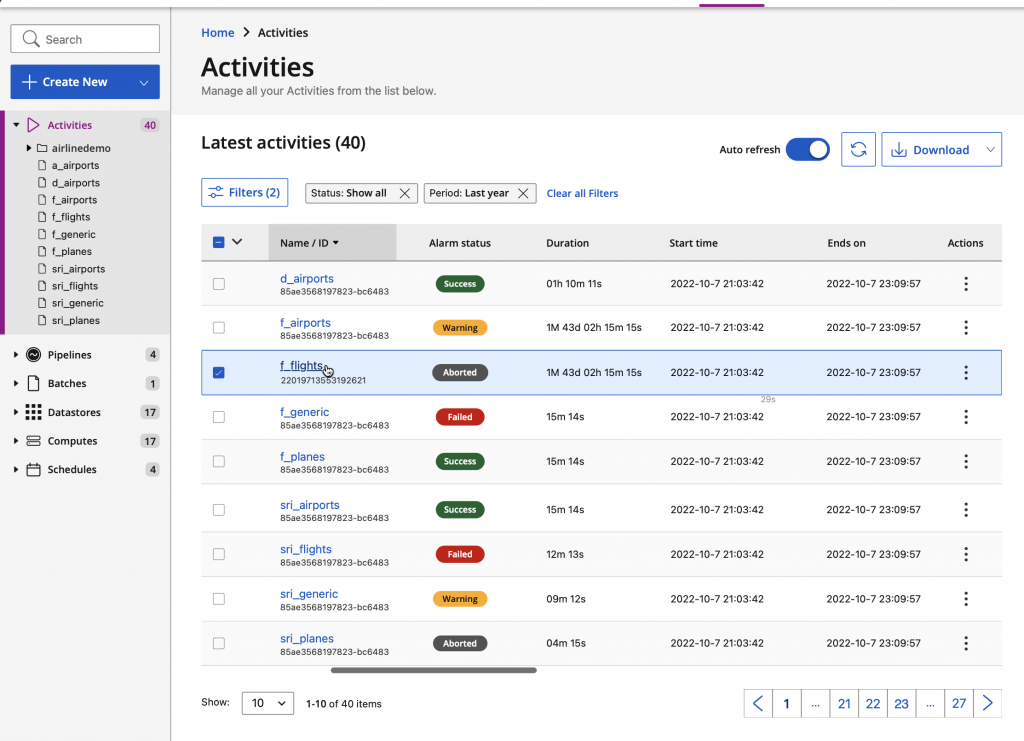Go to page 22 in pagination
The image size is (1024, 741).
(872, 703)
